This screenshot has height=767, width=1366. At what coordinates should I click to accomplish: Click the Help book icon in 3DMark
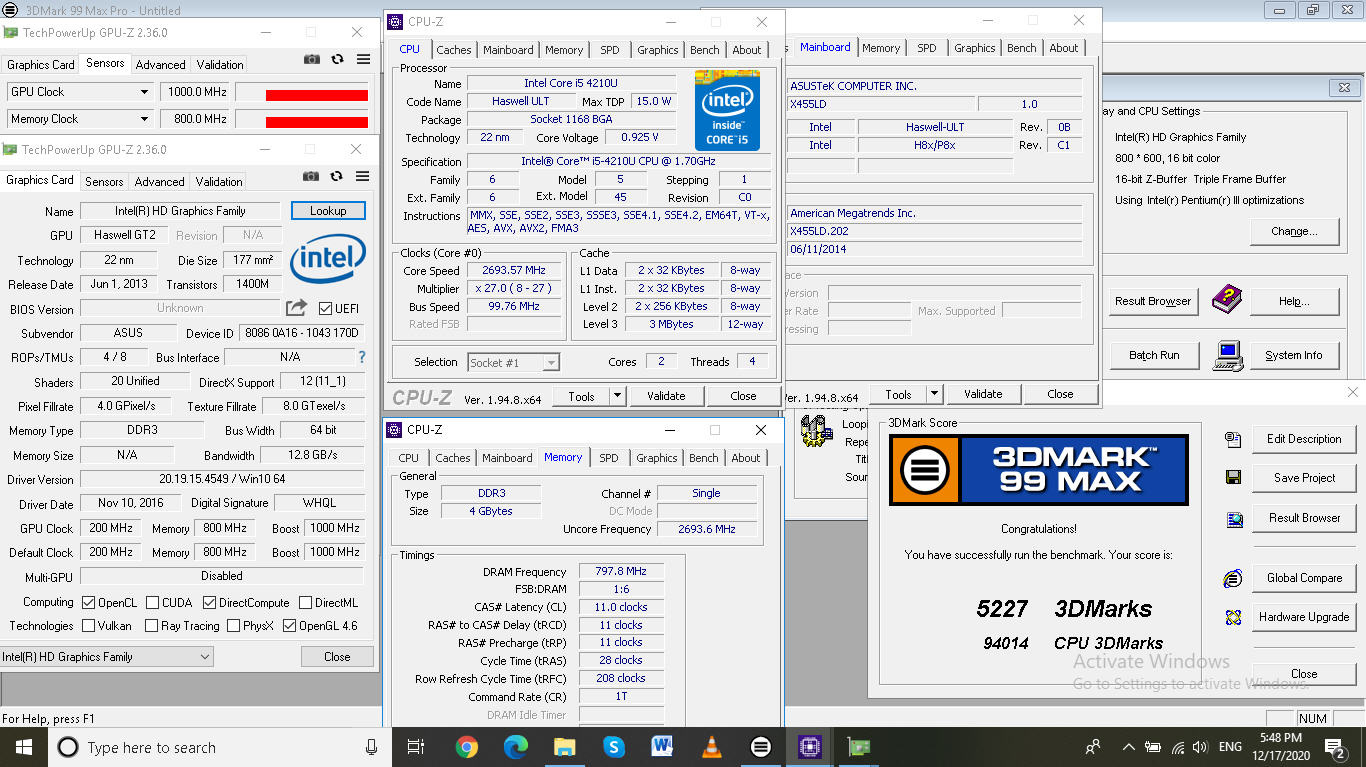(1226, 299)
